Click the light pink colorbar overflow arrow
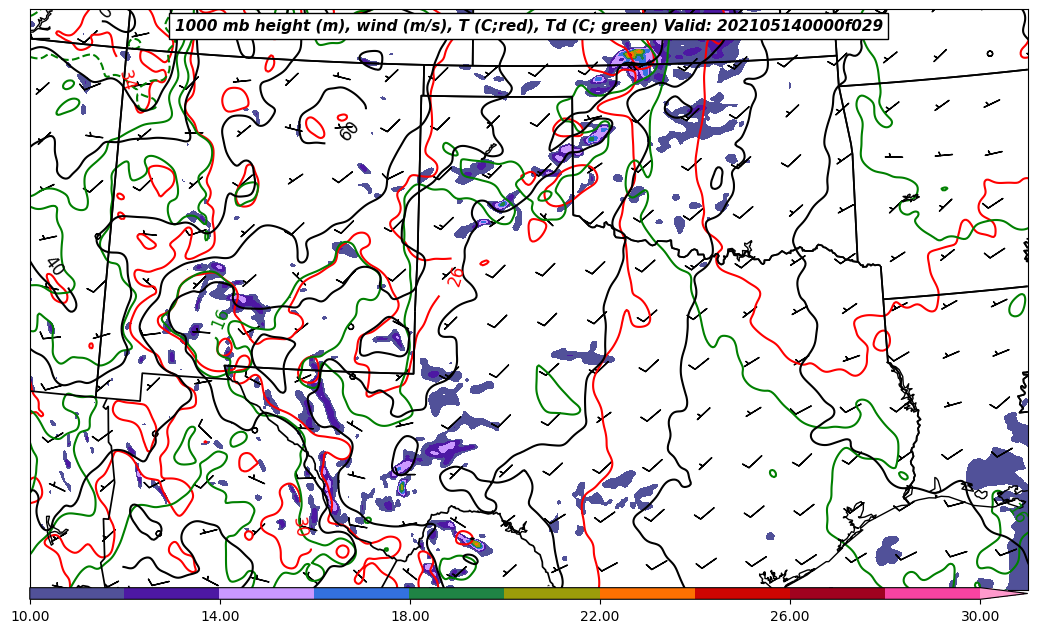The image size is (1037, 633). 1002,593
